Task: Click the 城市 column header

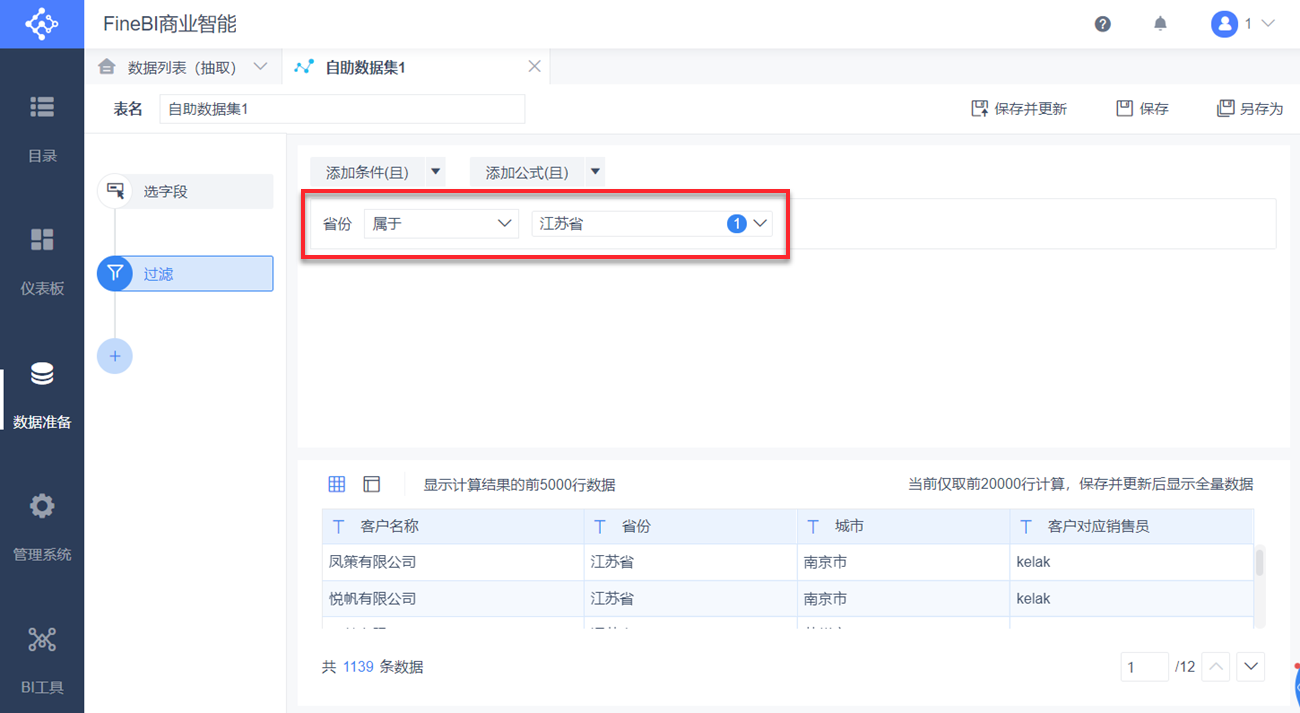Action: point(904,526)
